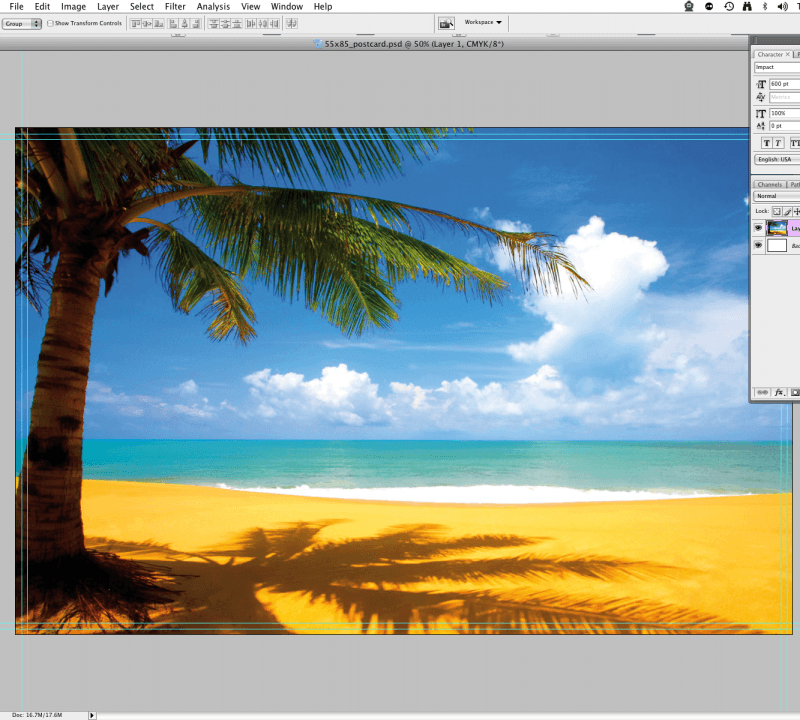Toggle lock image pixels brush icon
800x720 pixels.
787,211
